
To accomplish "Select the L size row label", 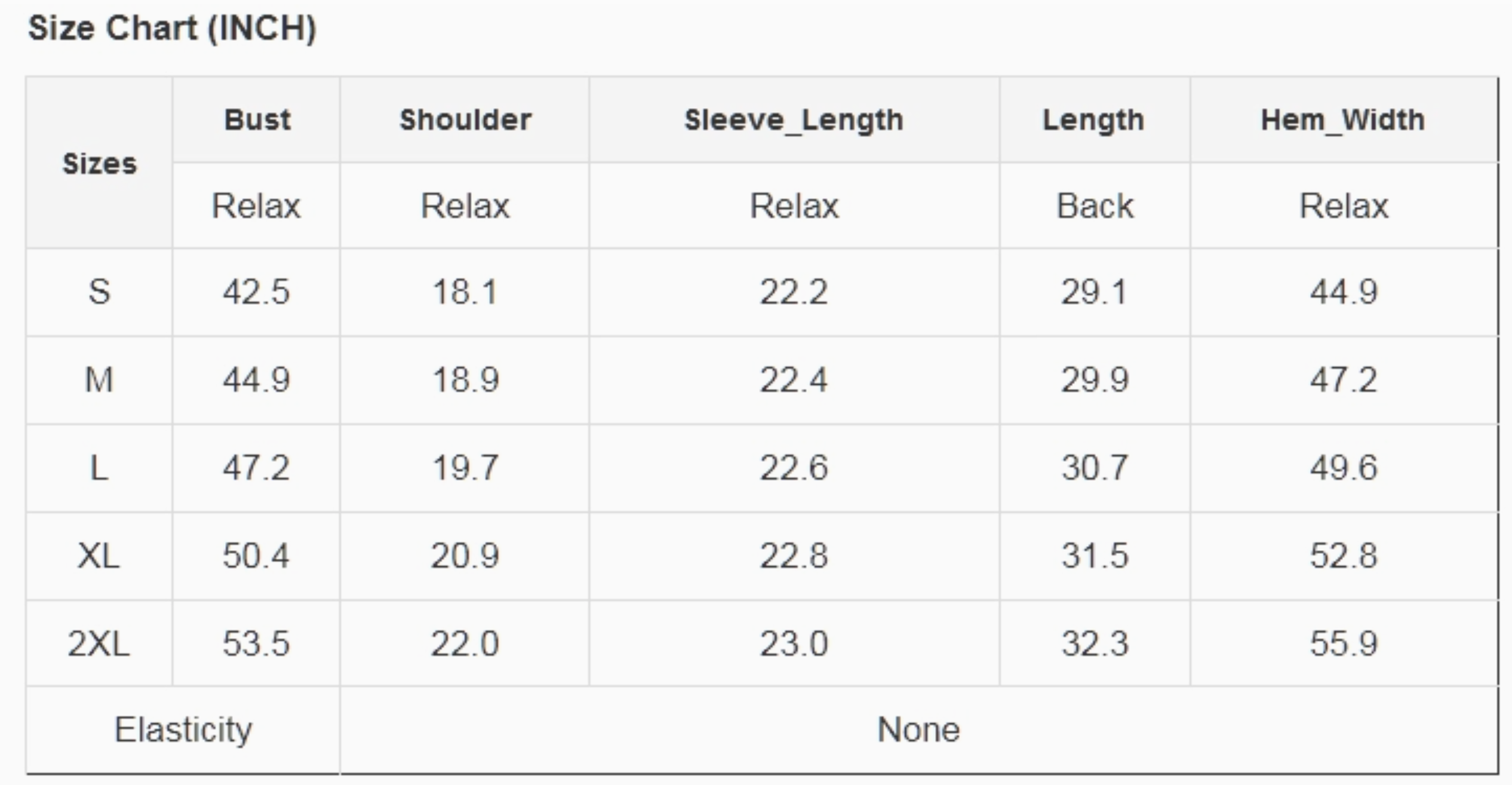I will [99, 468].
